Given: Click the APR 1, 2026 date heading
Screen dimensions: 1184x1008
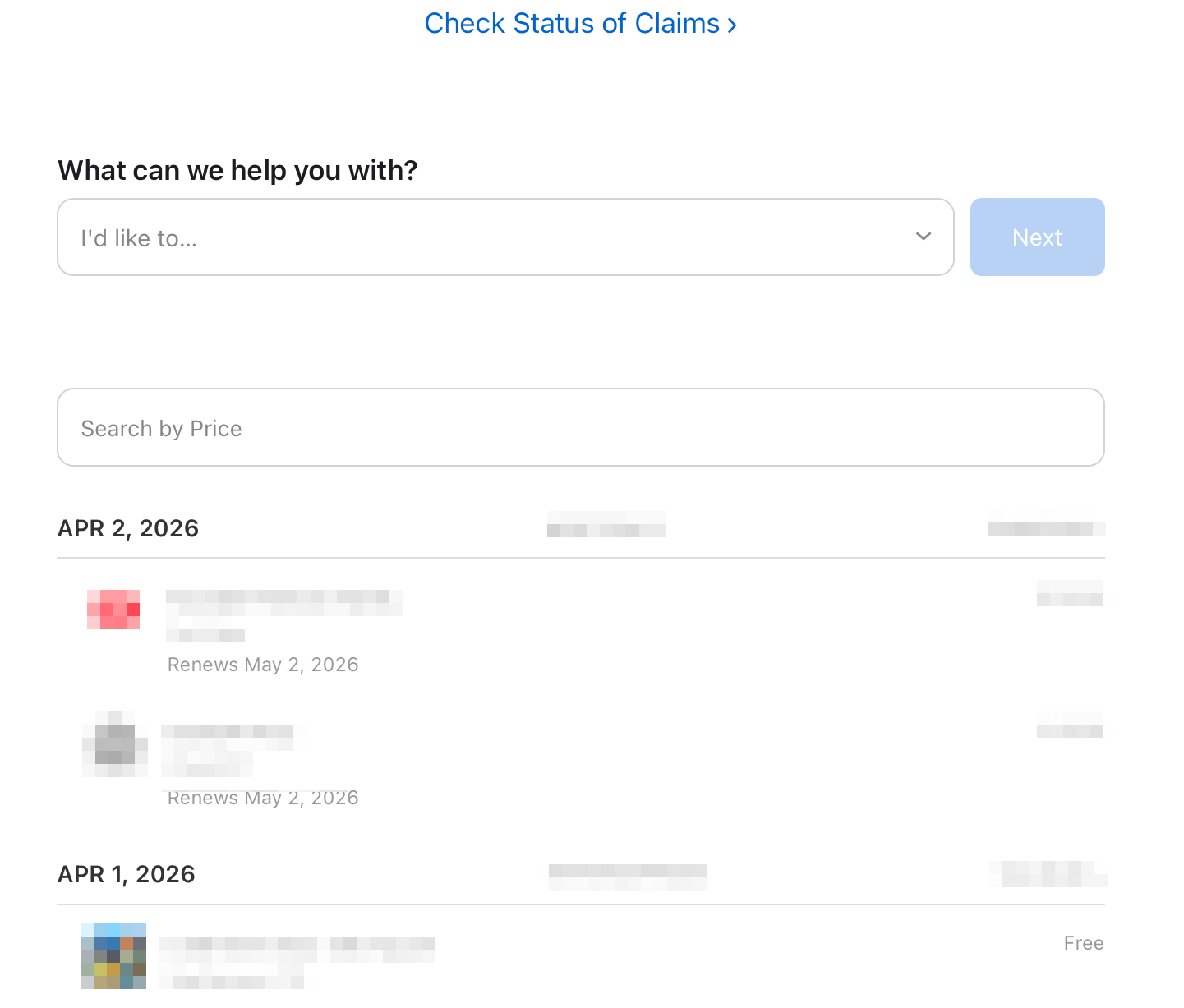Looking at the screenshot, I should pos(127,874).
